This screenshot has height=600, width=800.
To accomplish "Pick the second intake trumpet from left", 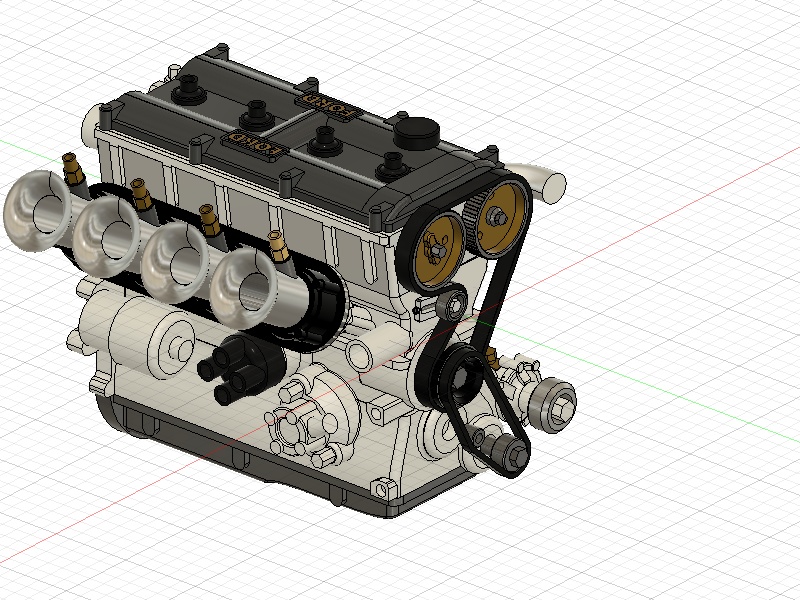I will coord(106,236).
